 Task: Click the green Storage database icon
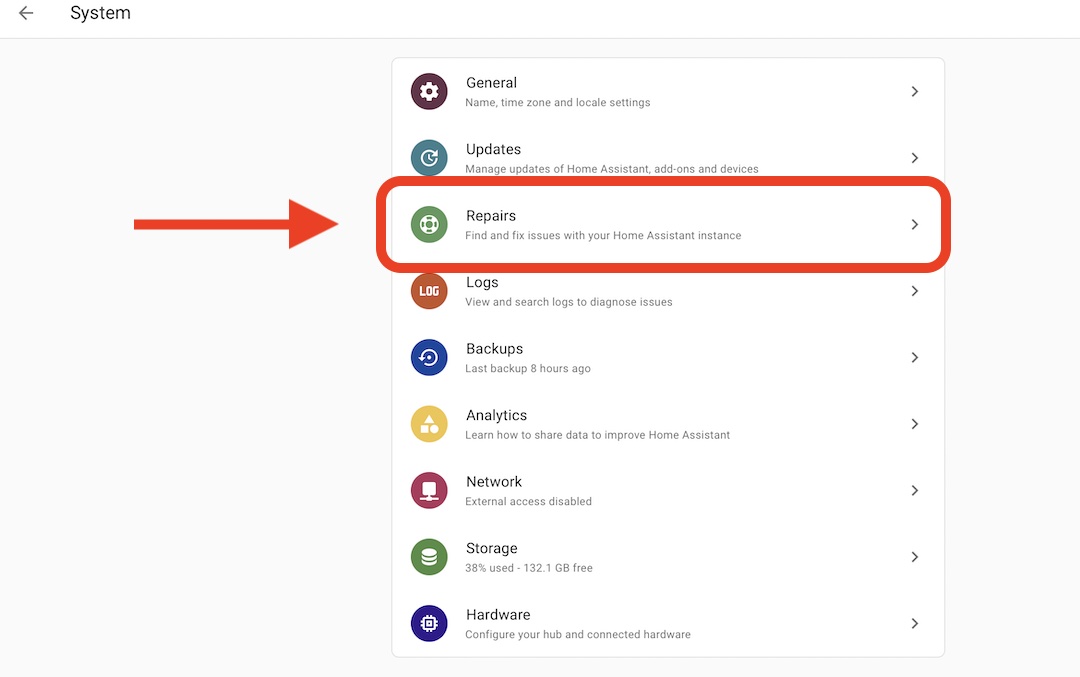pyautogui.click(x=429, y=557)
